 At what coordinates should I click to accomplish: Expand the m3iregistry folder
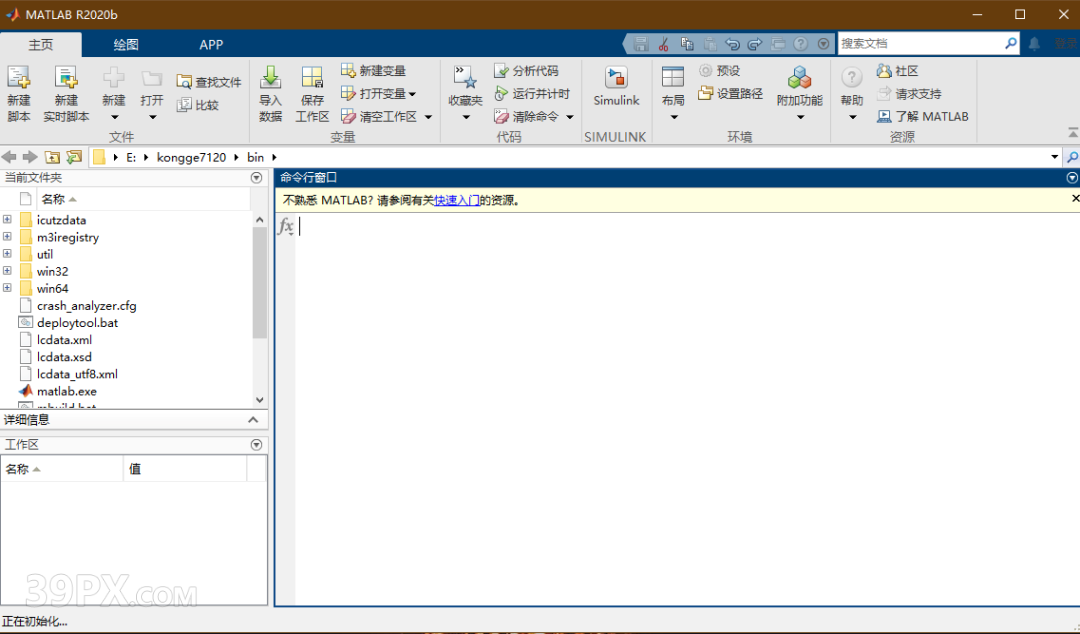8,237
